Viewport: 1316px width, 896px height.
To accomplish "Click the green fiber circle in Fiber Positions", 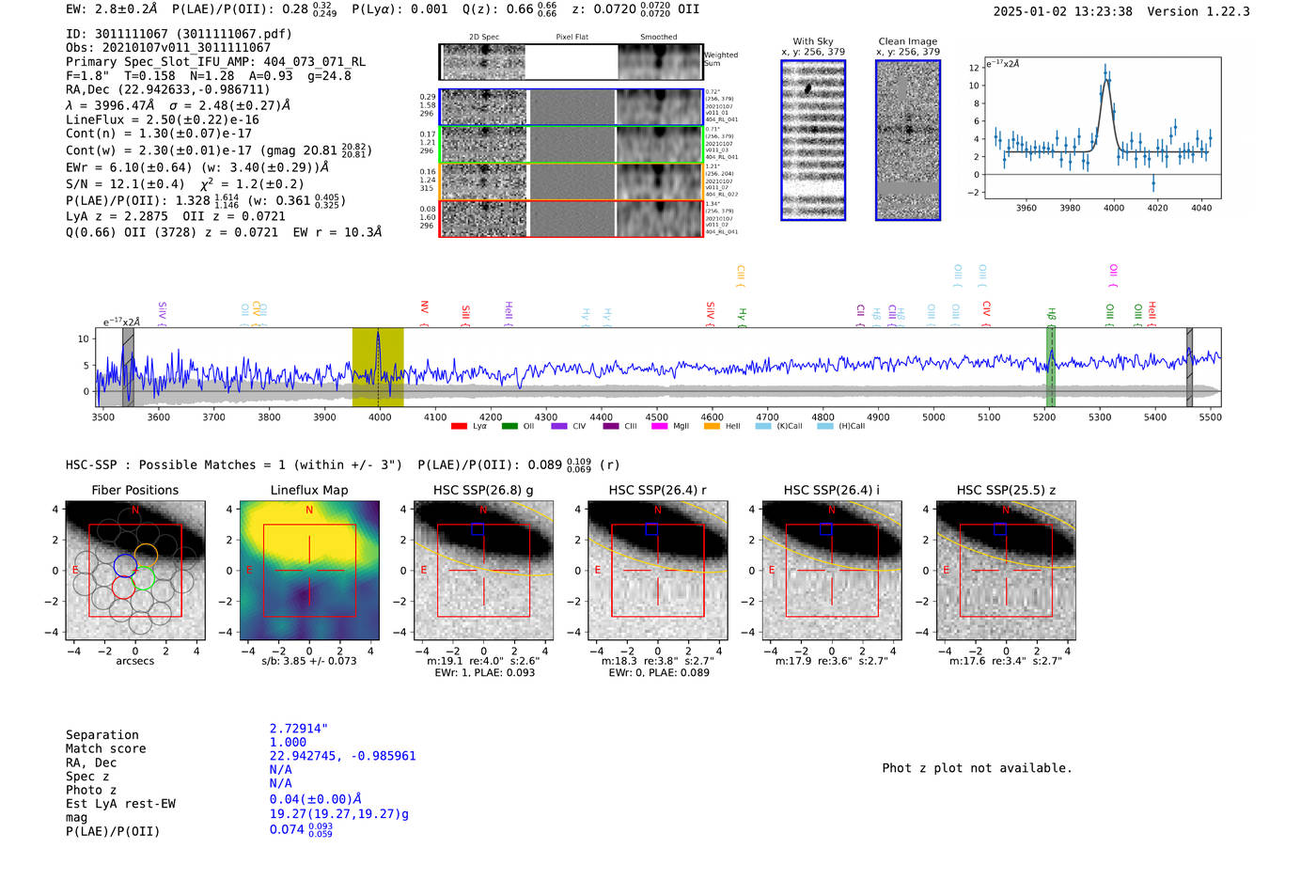I will tap(144, 578).
